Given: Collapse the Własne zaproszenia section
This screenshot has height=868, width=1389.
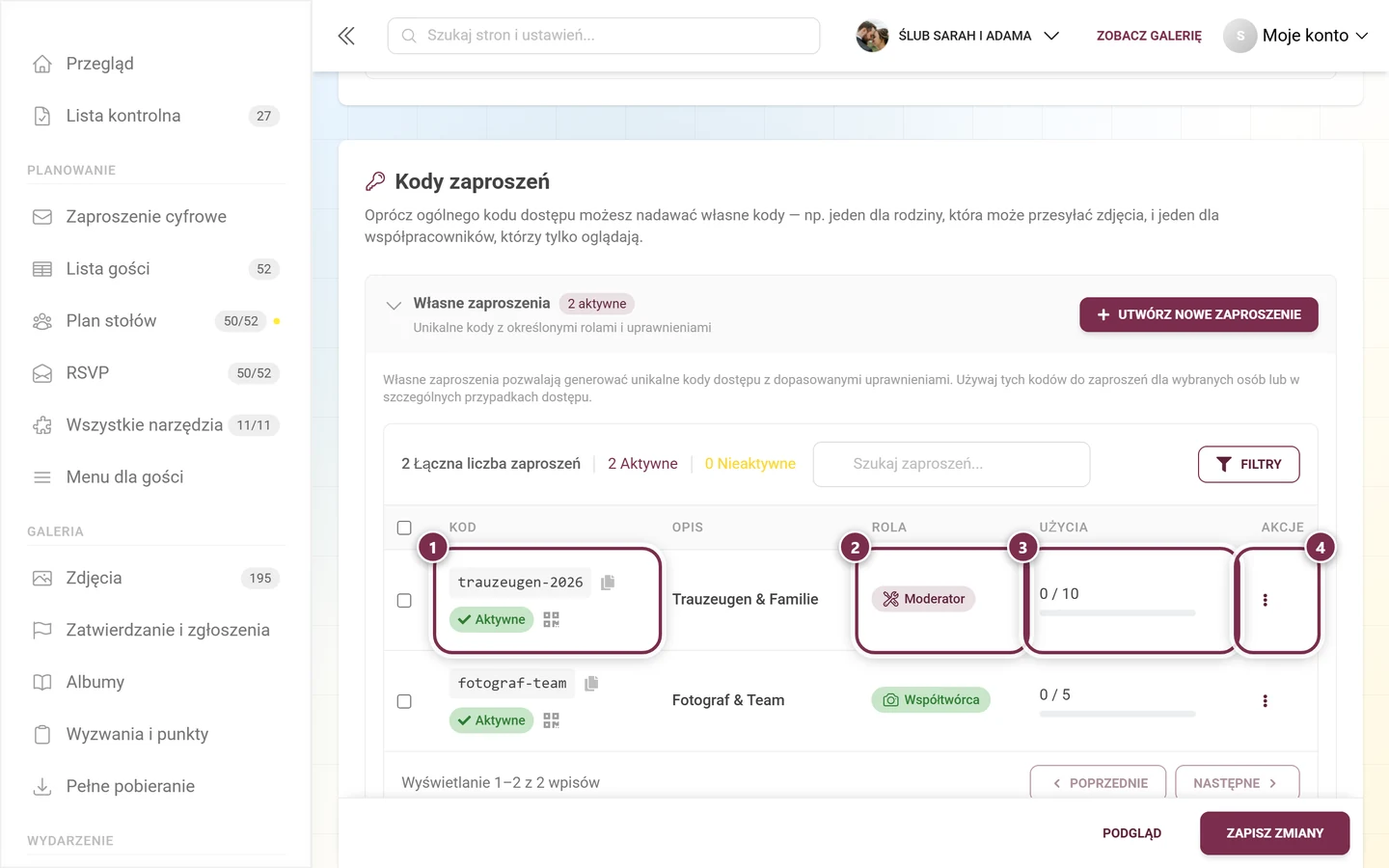Looking at the screenshot, I should click(394, 305).
